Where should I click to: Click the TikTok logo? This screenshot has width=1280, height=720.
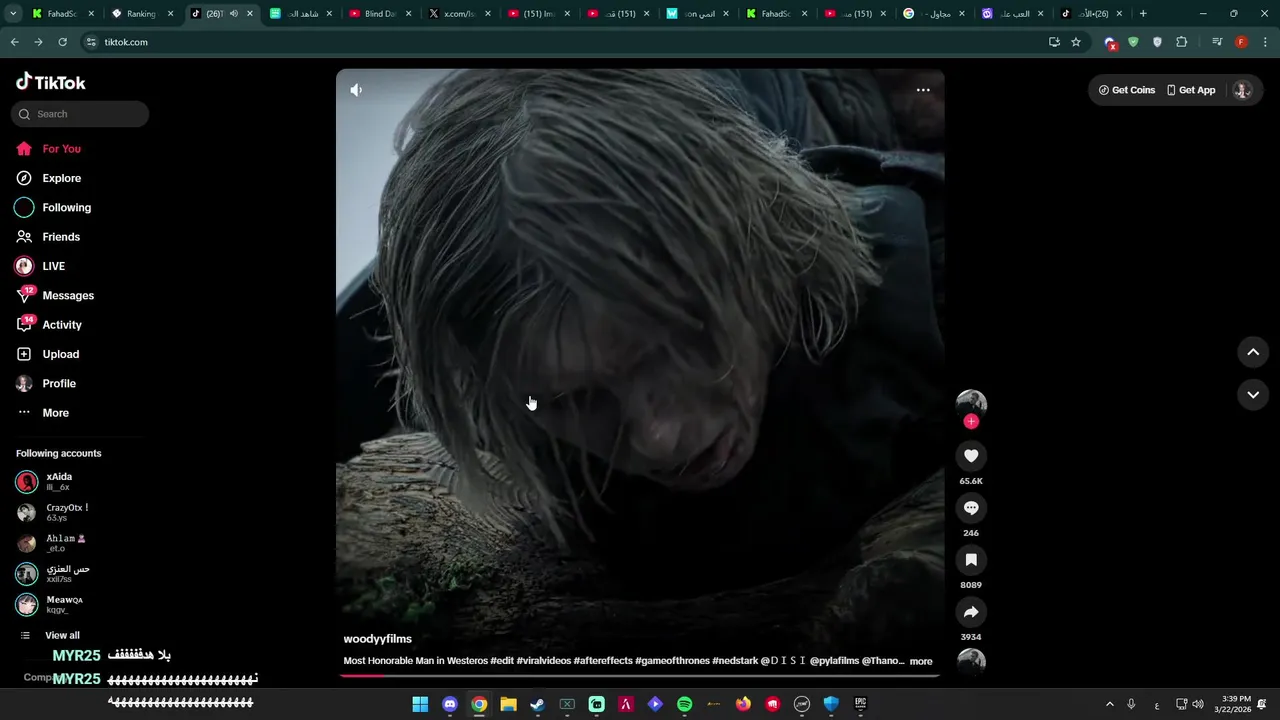51,82
